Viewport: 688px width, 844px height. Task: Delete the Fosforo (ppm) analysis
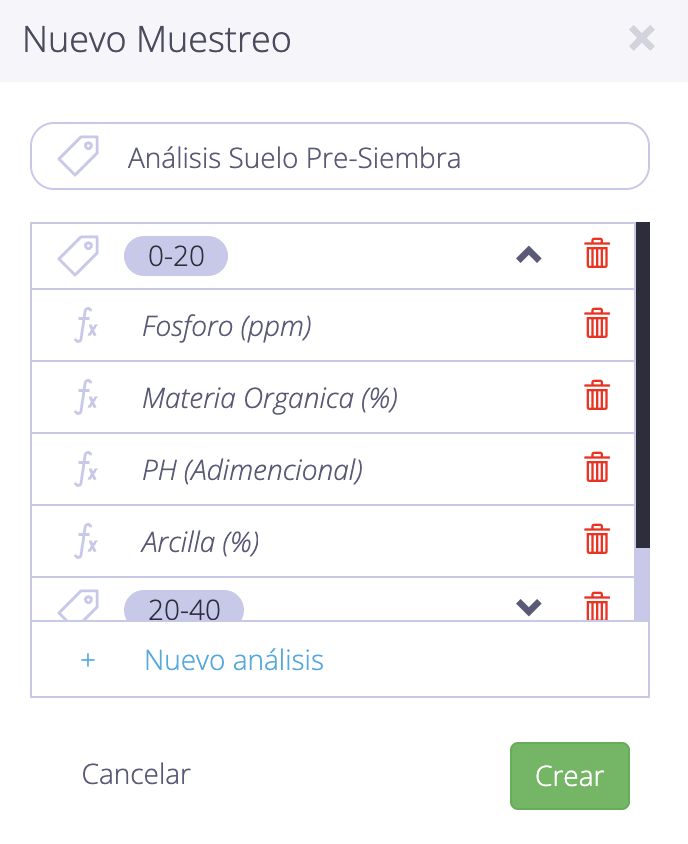[596, 323]
